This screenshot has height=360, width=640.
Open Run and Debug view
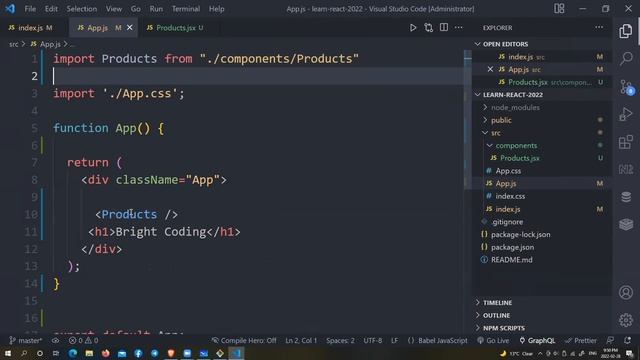626,114
